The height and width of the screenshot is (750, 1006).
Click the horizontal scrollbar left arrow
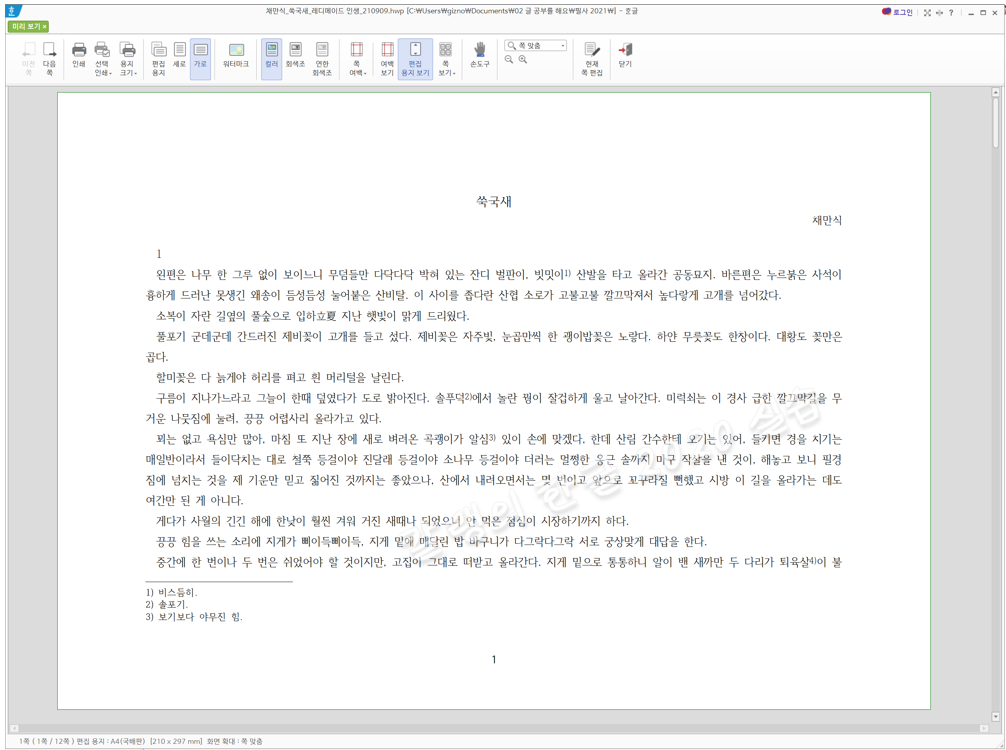(13, 728)
